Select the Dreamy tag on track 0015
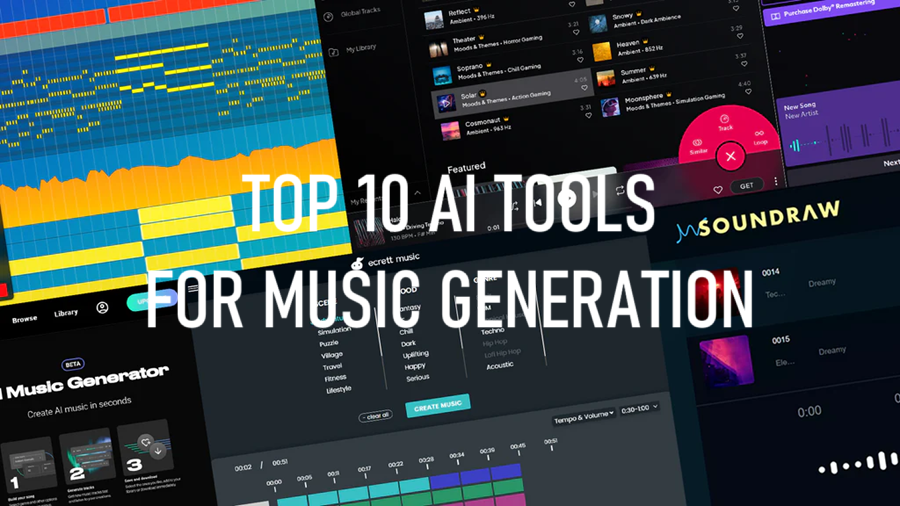The image size is (900, 506). [x=832, y=350]
